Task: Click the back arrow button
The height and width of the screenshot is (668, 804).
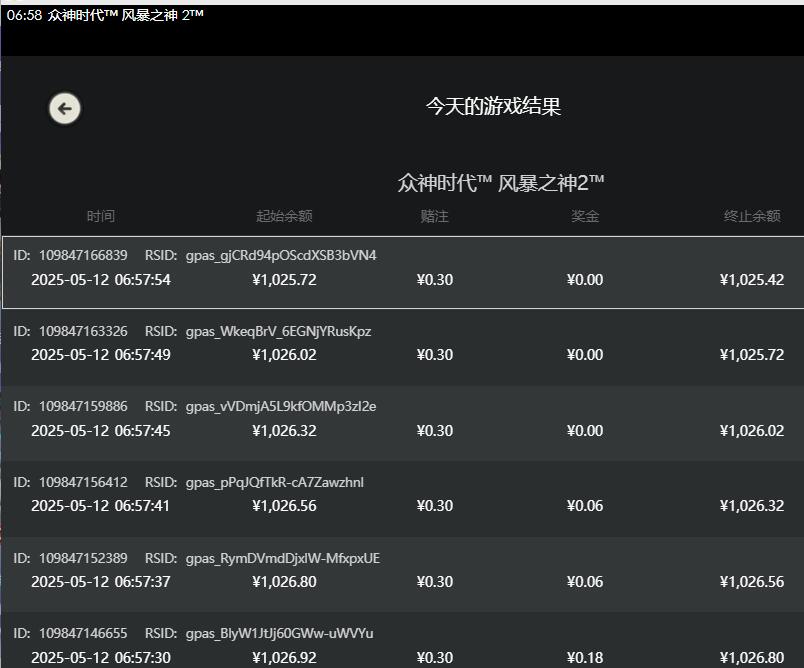Action: point(65,108)
